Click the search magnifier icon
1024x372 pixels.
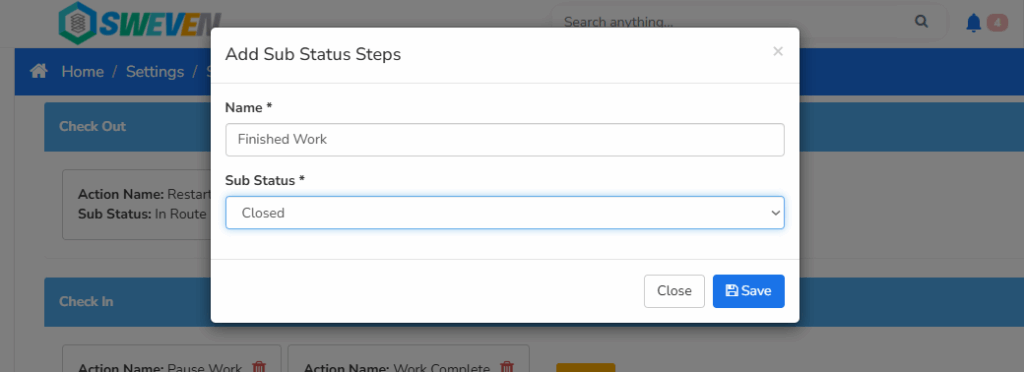click(x=921, y=22)
